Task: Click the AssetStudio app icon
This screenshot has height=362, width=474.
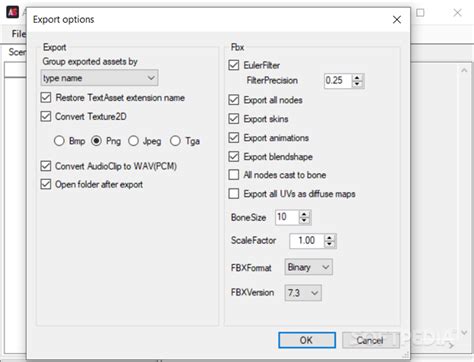Action: pos(13,12)
